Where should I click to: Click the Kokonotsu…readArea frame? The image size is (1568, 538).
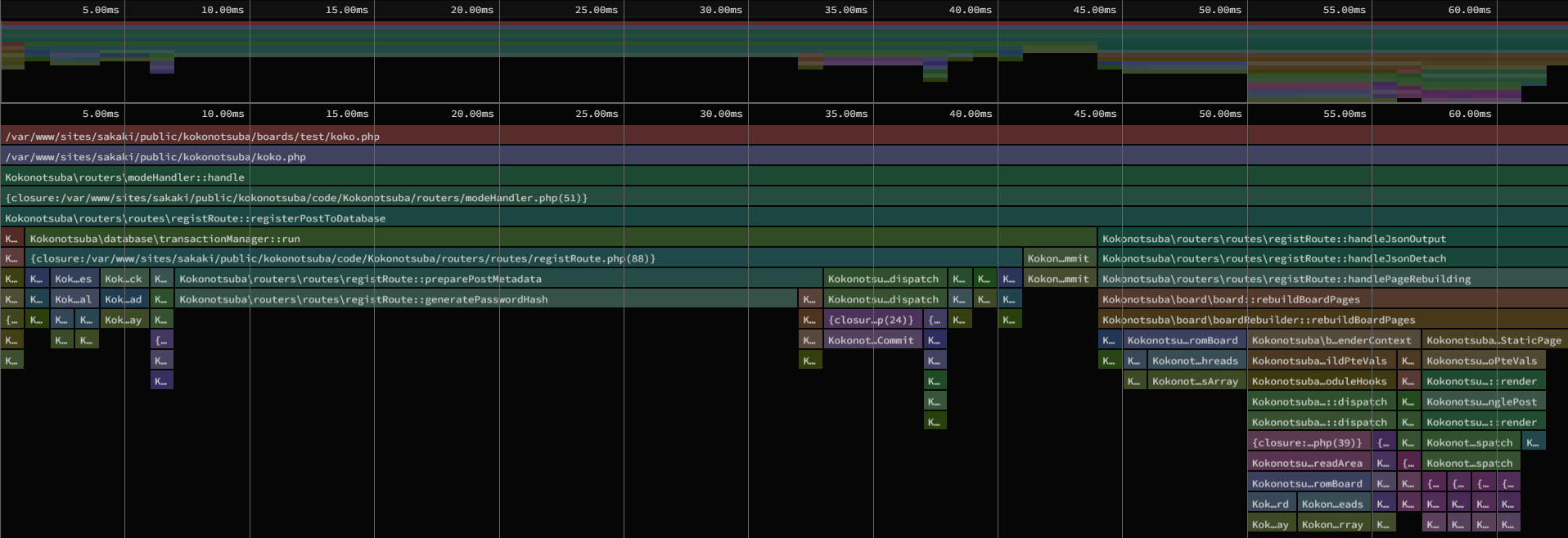1309,463
